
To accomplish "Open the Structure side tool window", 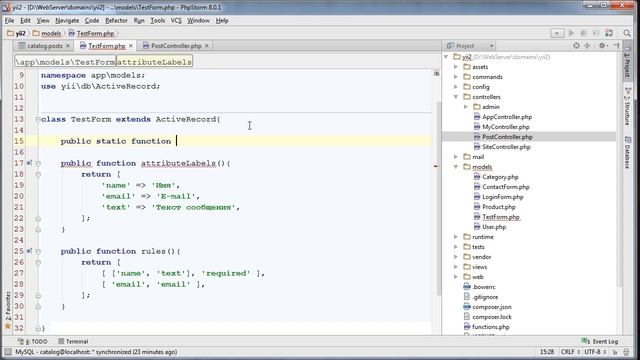I will coord(627,106).
